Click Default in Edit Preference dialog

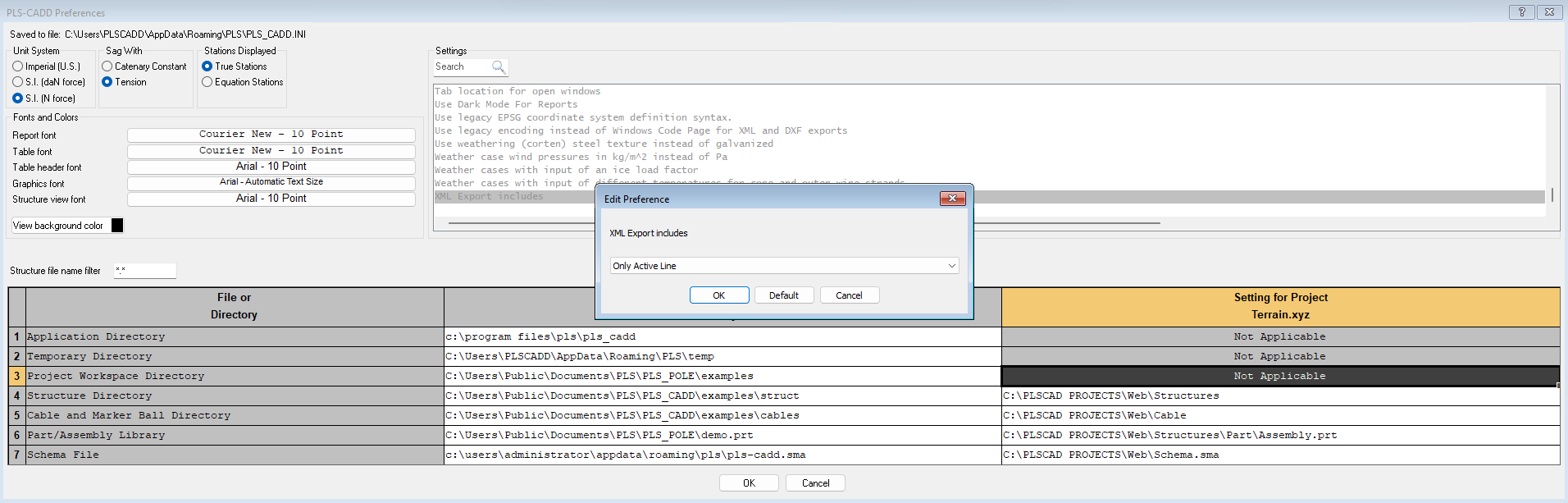[x=784, y=295]
